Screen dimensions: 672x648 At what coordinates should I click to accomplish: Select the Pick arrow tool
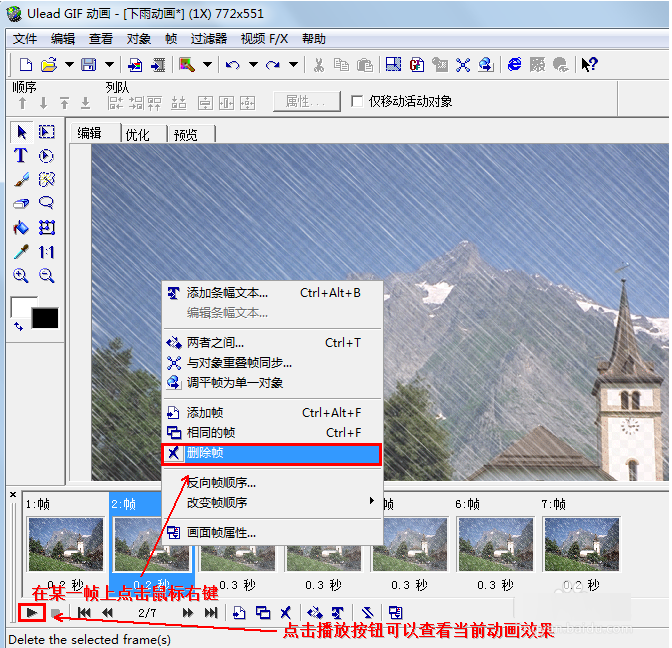coord(21,132)
